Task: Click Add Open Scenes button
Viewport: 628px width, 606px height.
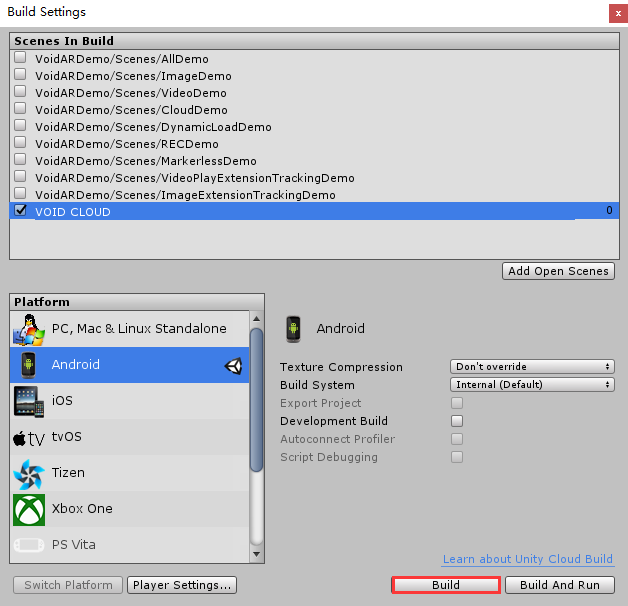Action: pyautogui.click(x=558, y=271)
